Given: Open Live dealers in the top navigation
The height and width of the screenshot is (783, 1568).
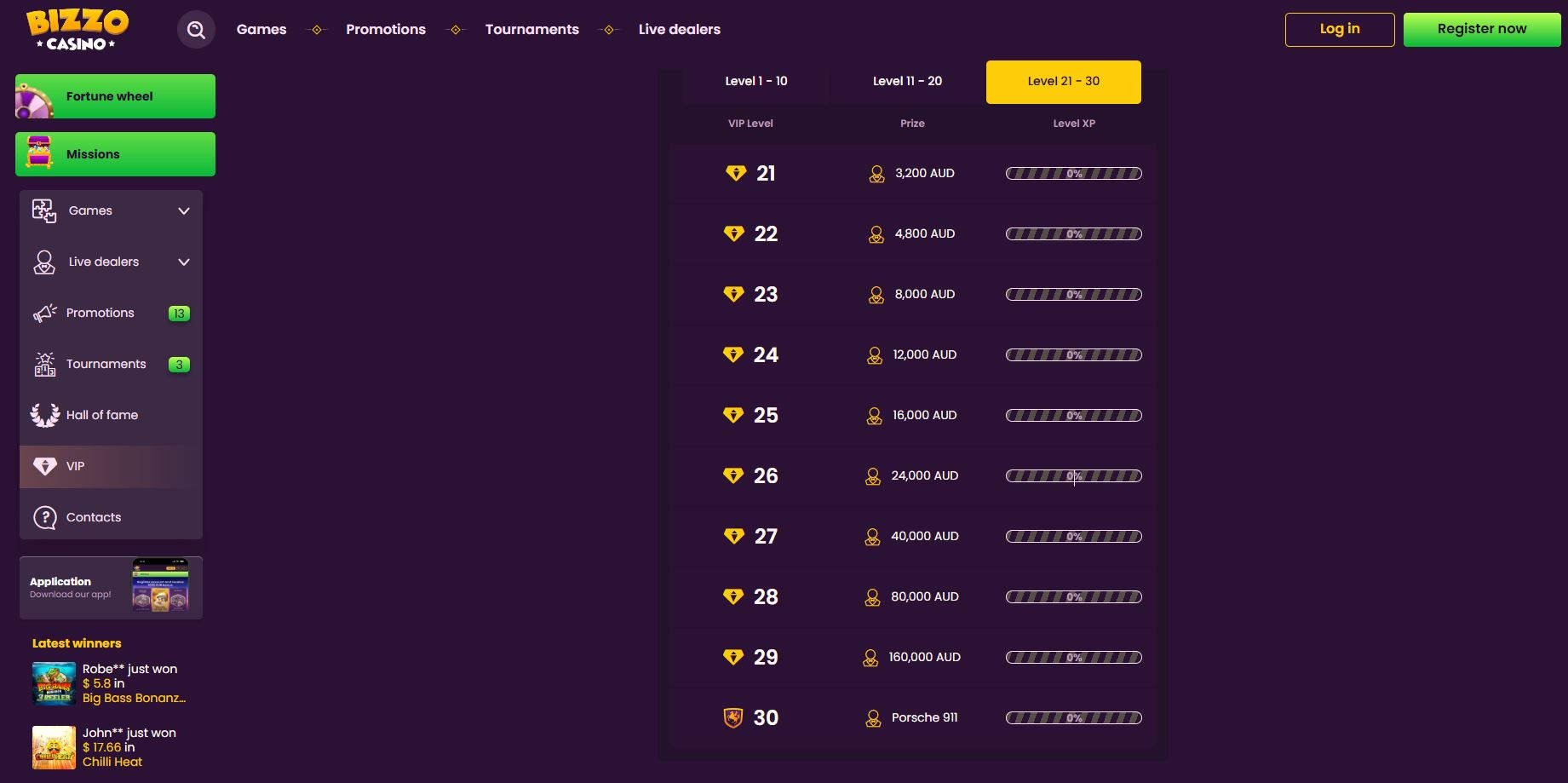Looking at the screenshot, I should coord(679,30).
